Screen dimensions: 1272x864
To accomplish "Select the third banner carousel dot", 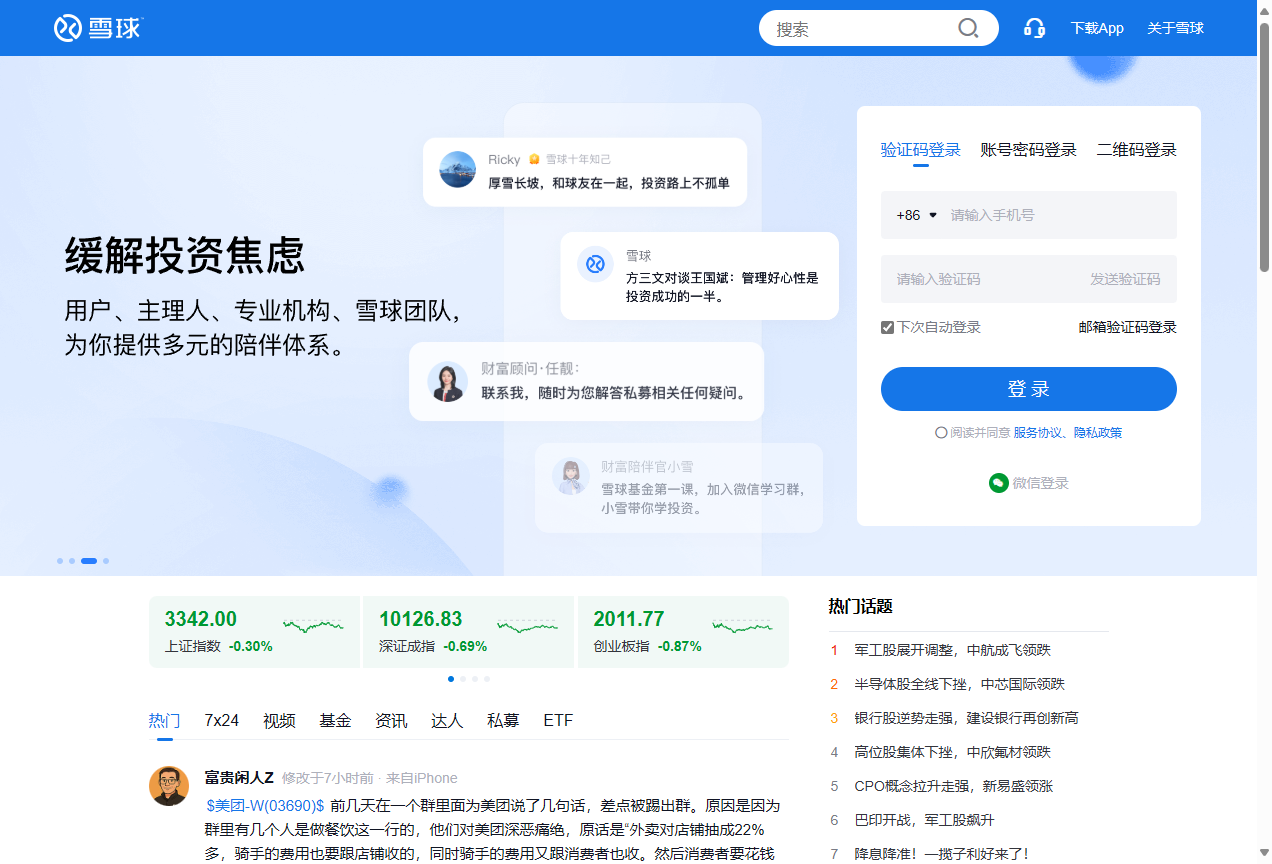I will point(89,561).
